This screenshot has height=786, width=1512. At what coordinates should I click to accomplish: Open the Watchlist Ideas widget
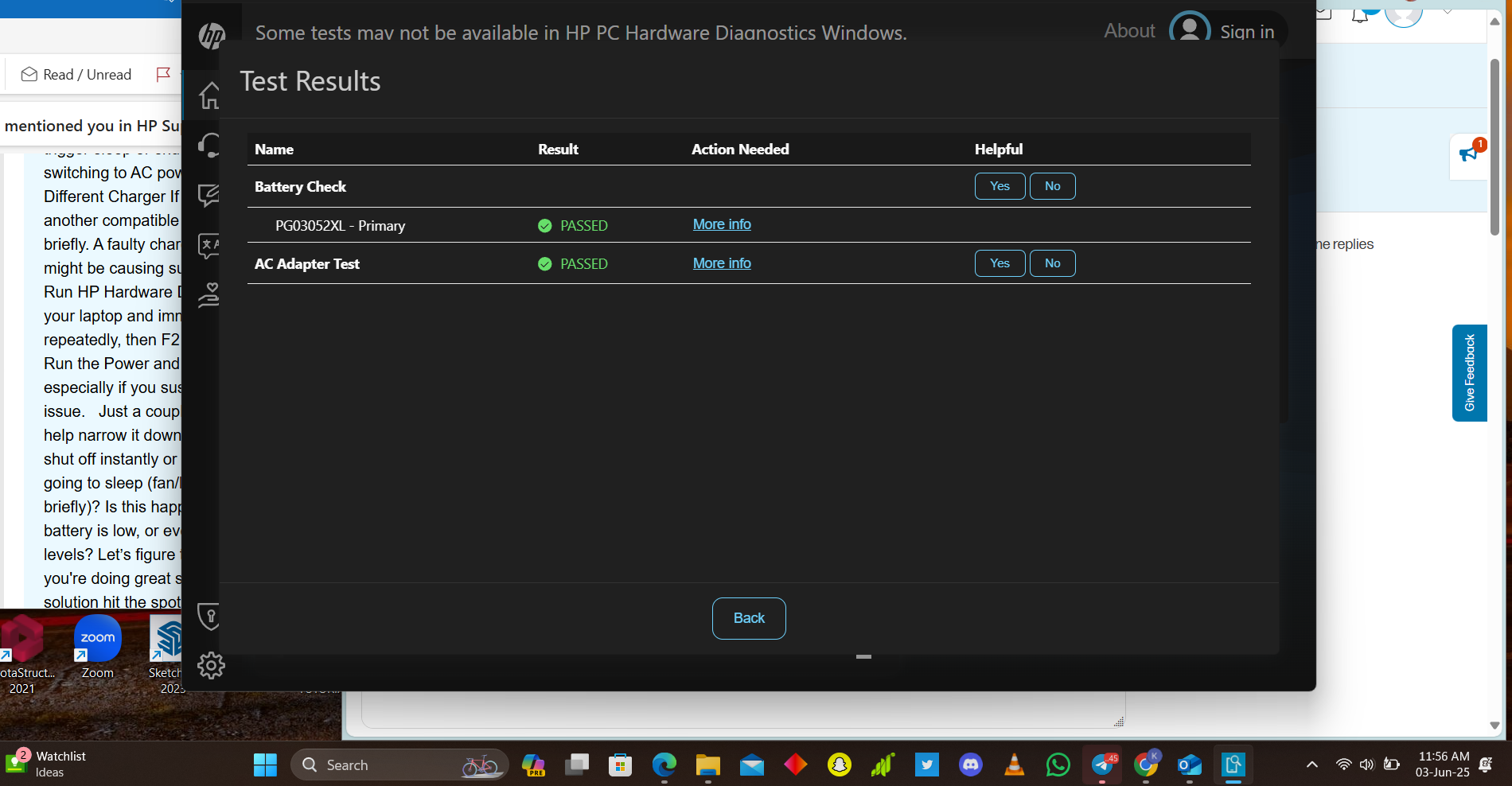tap(48, 764)
